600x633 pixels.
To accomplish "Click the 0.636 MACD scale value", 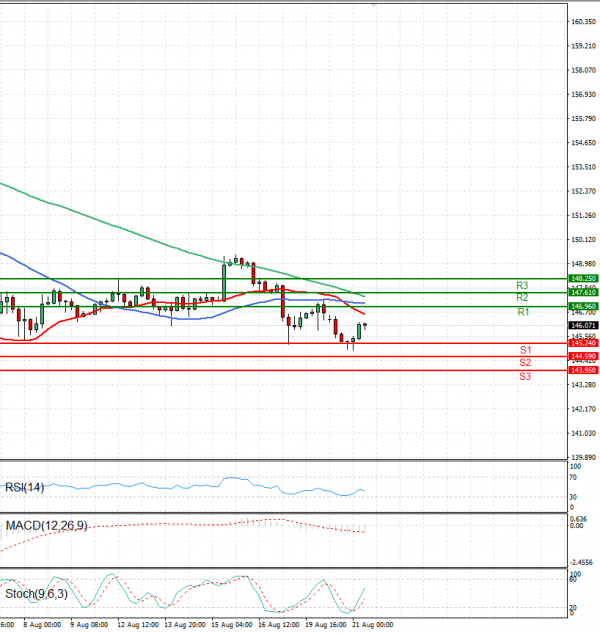I will (578, 519).
